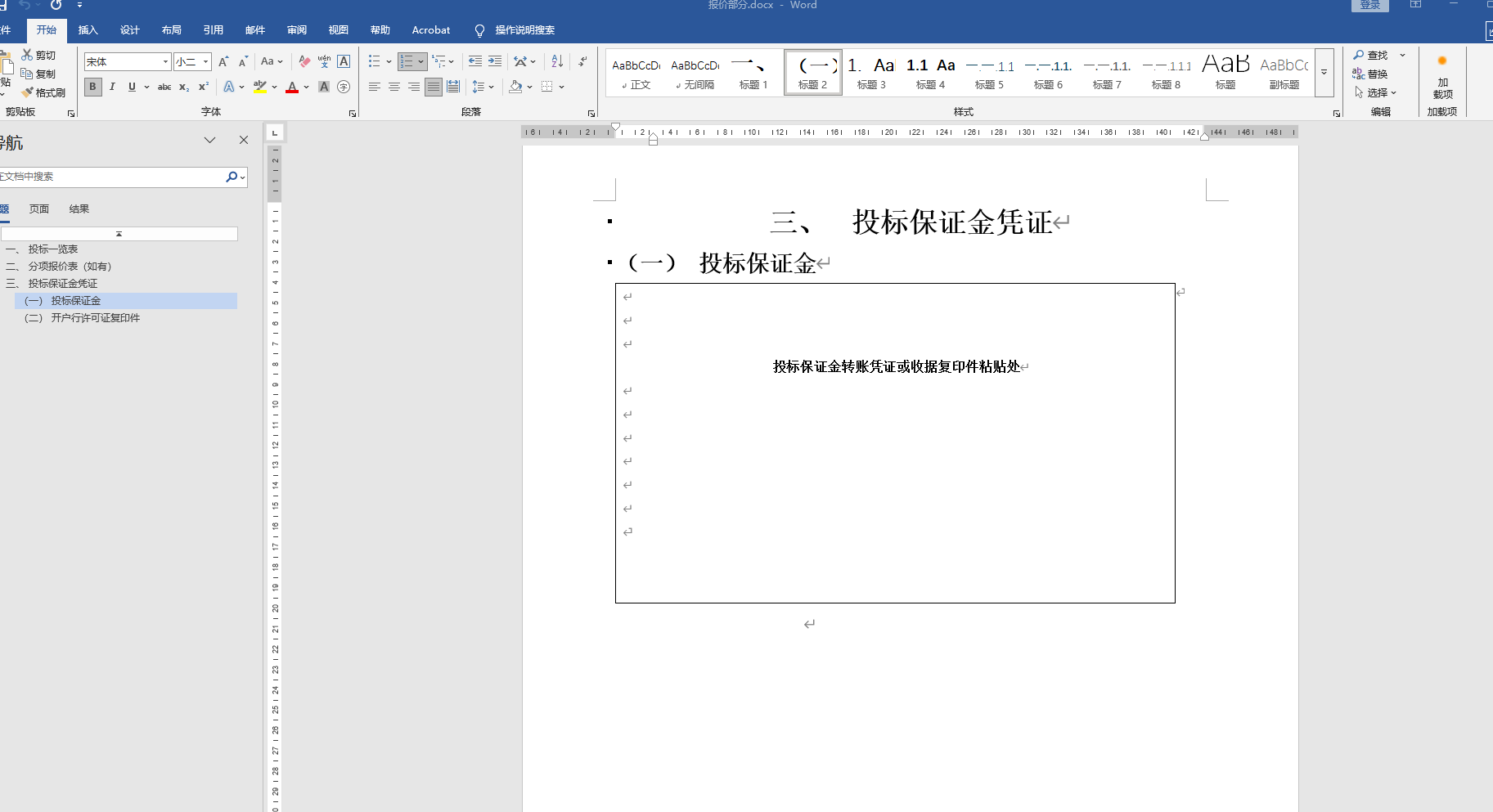Click the yellow text highlight color button
1493x812 pixels.
pos(260,87)
